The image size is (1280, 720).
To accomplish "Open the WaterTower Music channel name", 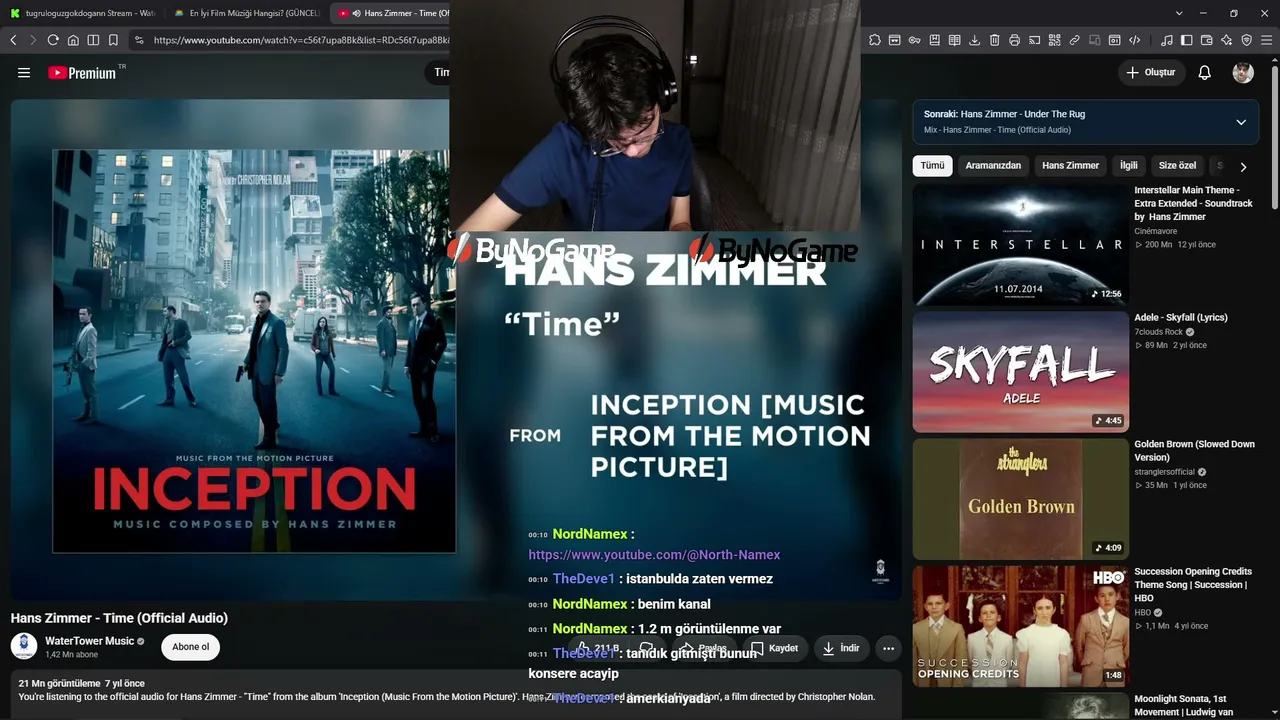I will coord(89,641).
